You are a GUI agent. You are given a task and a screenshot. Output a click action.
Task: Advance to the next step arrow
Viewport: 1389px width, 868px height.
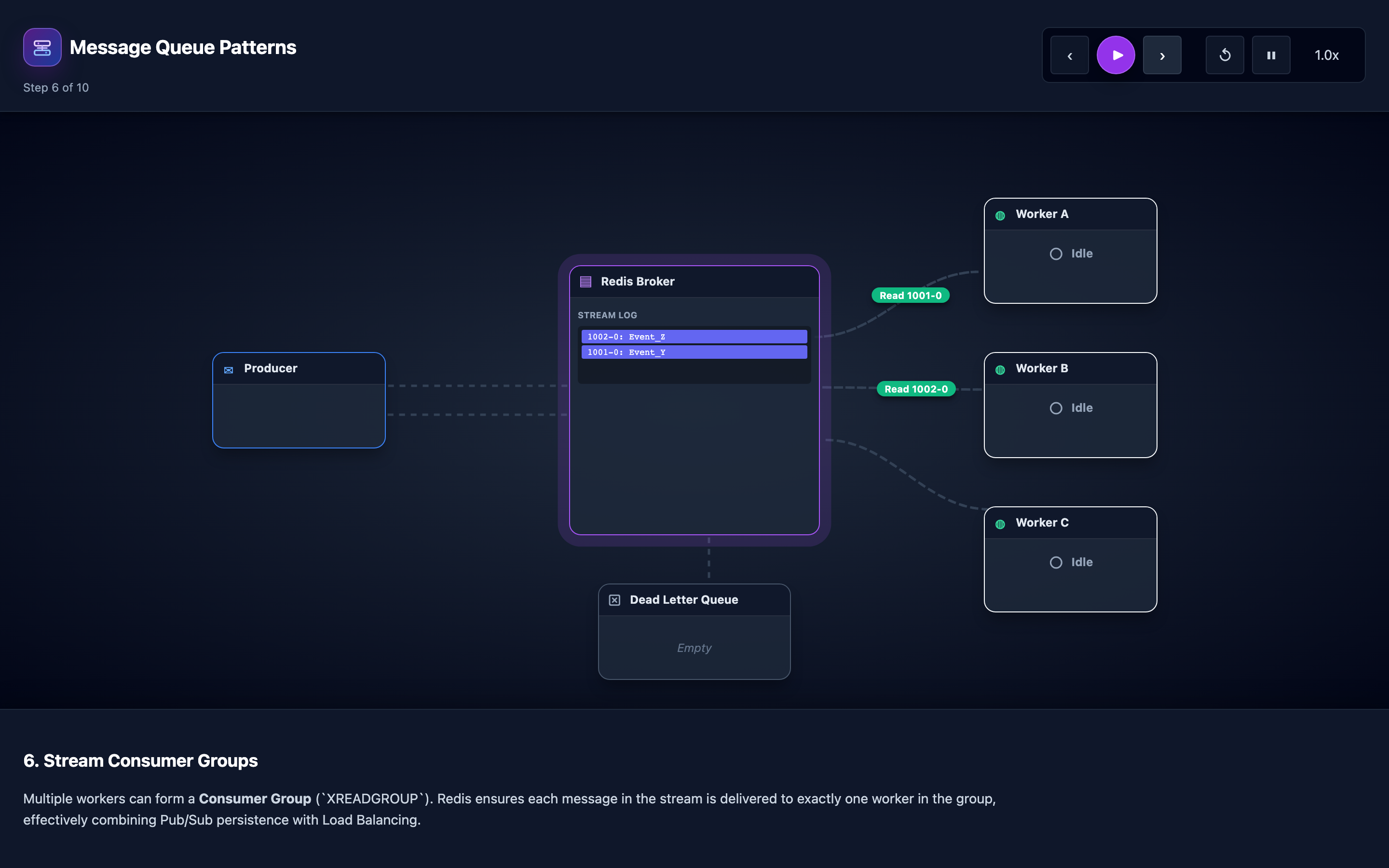coord(1162,55)
